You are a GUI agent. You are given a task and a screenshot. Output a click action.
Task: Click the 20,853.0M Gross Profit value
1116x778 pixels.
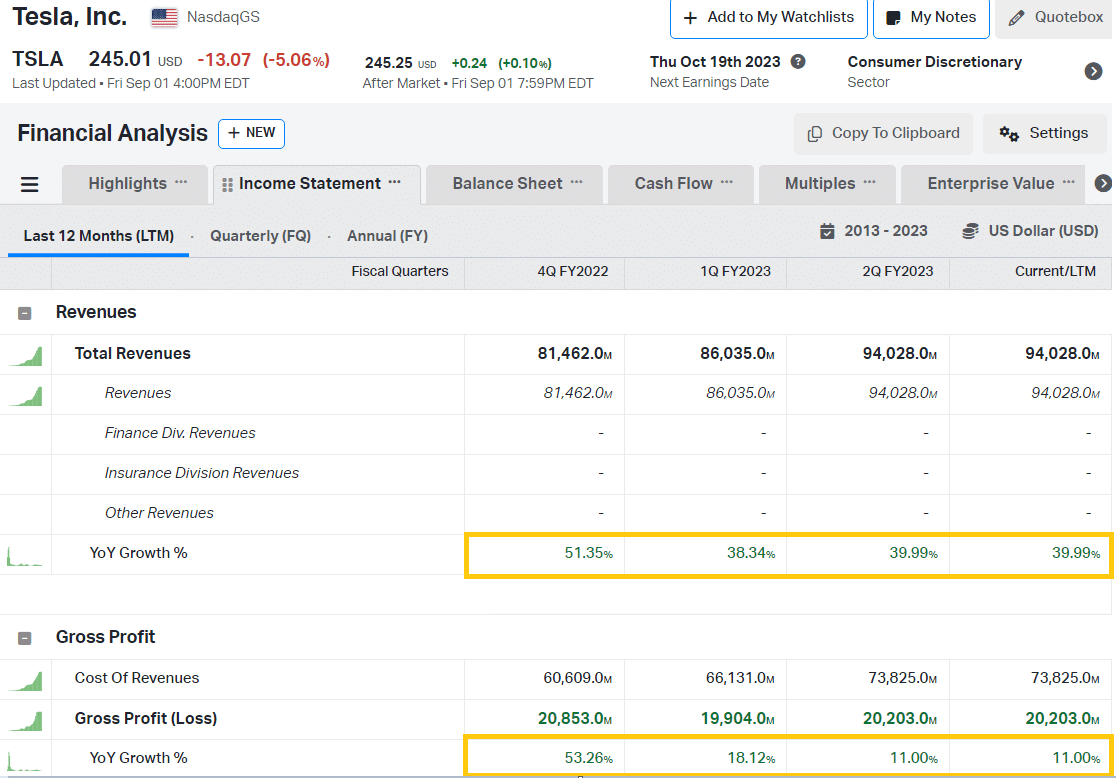click(x=575, y=718)
